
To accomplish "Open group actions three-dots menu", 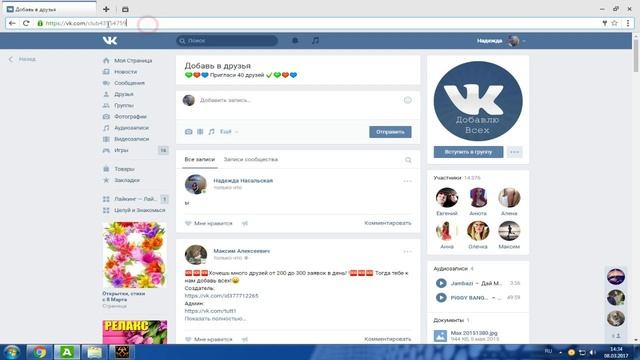I will click(x=514, y=152).
